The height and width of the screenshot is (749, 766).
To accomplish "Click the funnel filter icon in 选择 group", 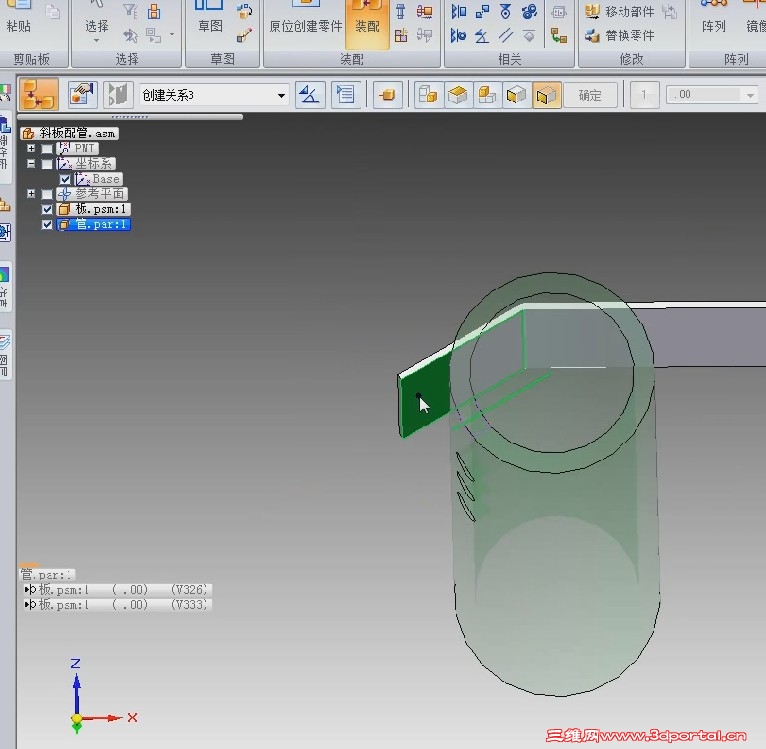I will tap(130, 11).
